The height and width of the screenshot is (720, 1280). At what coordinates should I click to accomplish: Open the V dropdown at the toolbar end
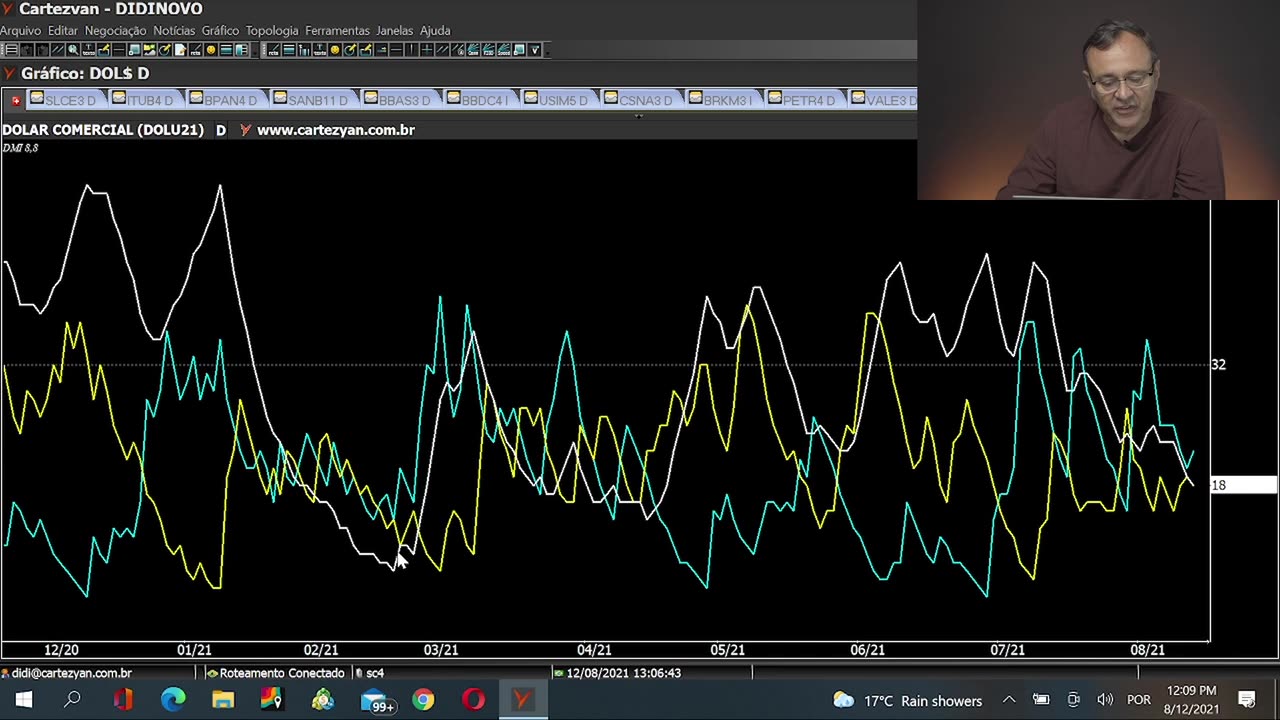535,50
